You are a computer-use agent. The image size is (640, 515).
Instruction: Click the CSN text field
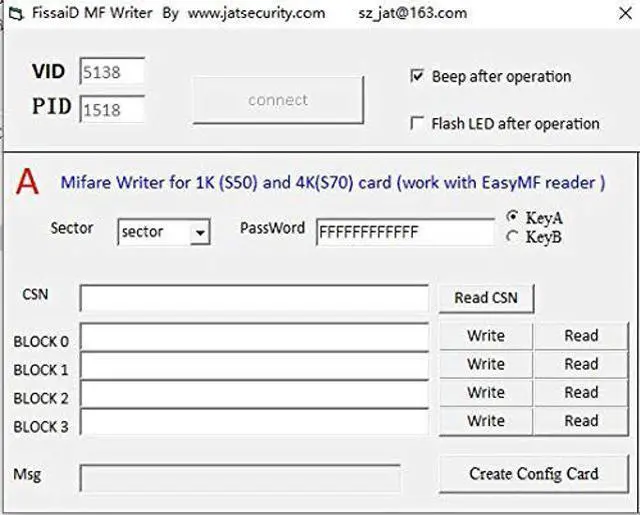click(254, 298)
